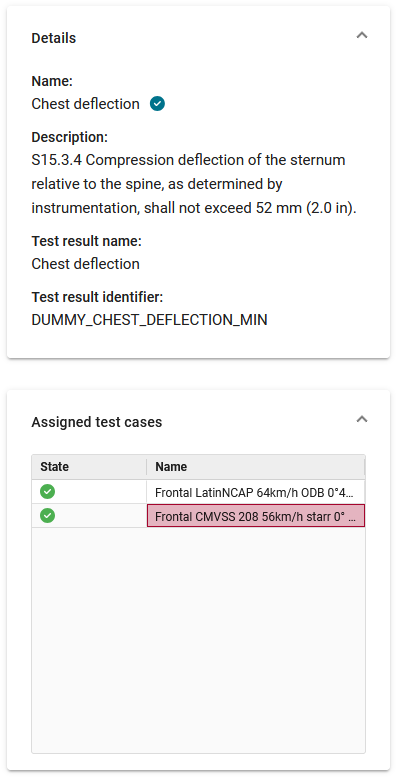This screenshot has height=777, width=397.
Task: Click the Name label in Details
Action: 52,81
